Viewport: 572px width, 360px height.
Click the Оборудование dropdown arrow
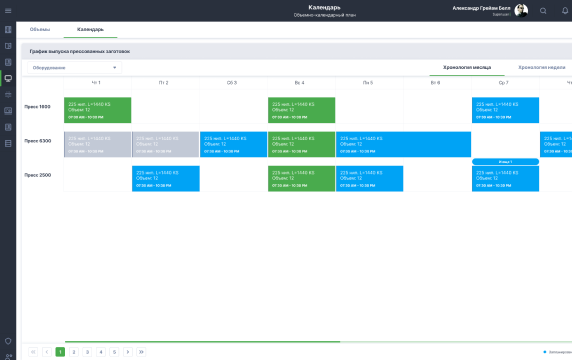[x=115, y=67]
